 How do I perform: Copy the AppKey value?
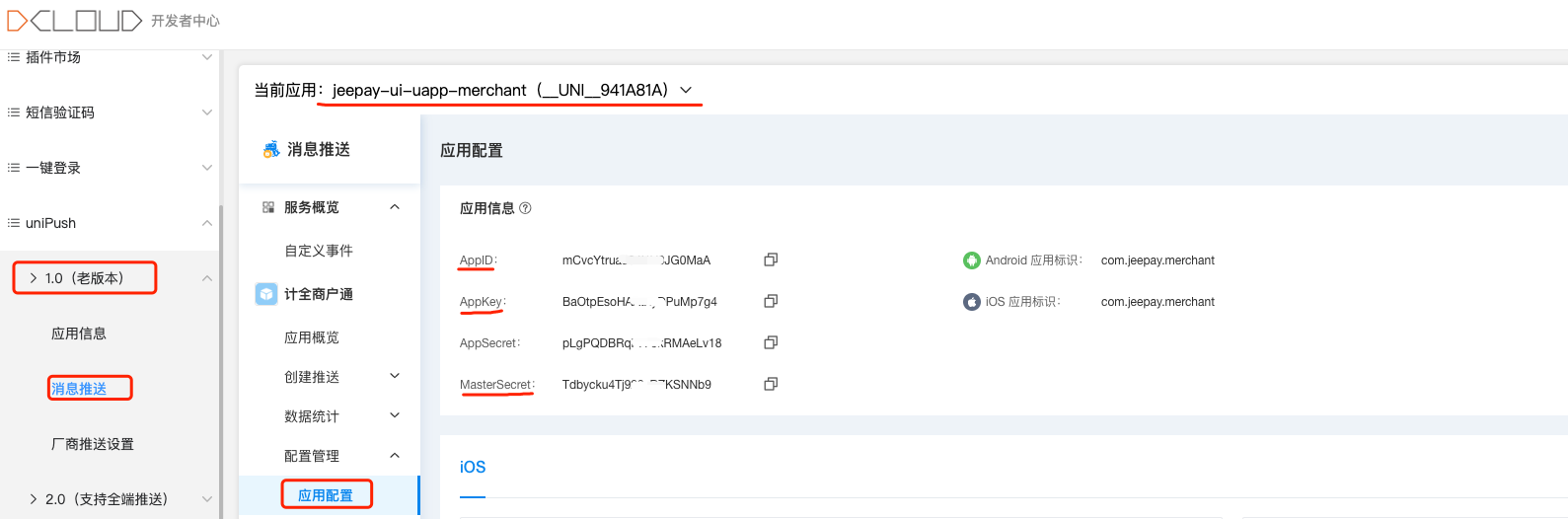pos(771,301)
